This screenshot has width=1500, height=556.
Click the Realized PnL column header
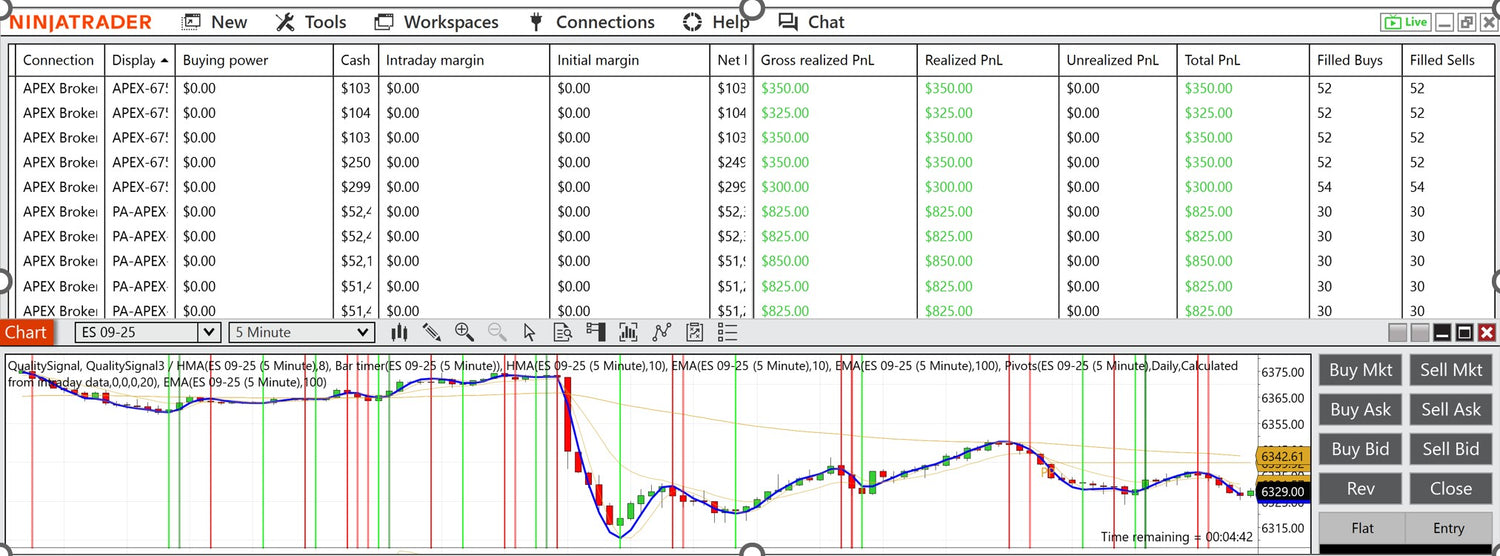(988, 60)
